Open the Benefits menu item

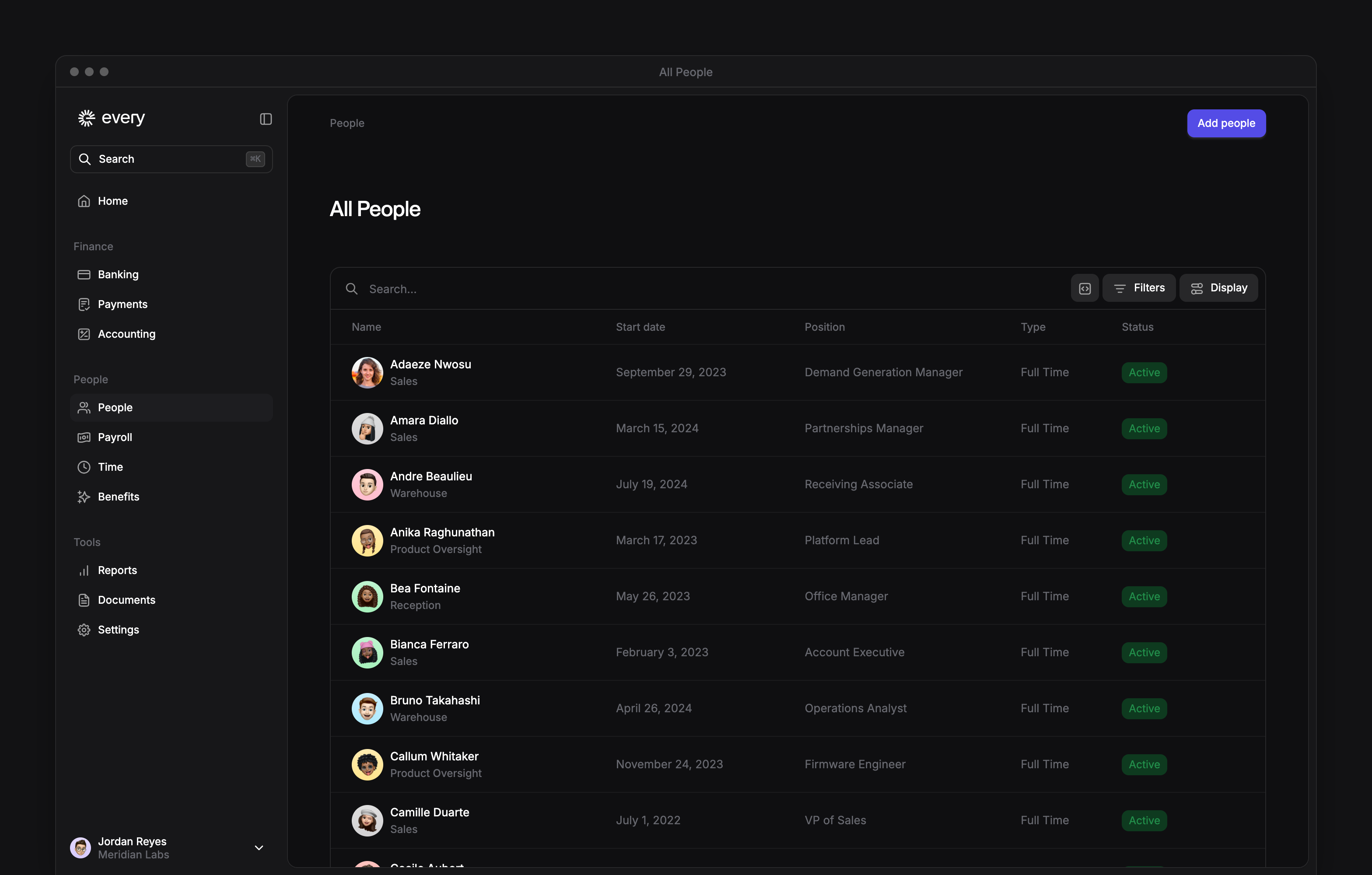coord(171,497)
